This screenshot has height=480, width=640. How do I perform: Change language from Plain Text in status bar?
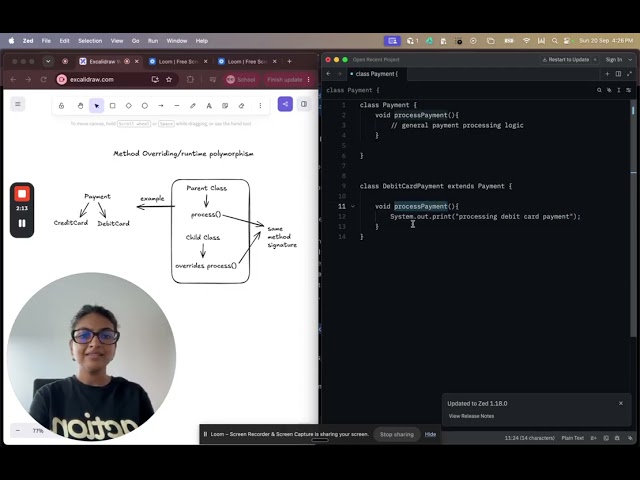[x=573, y=438]
